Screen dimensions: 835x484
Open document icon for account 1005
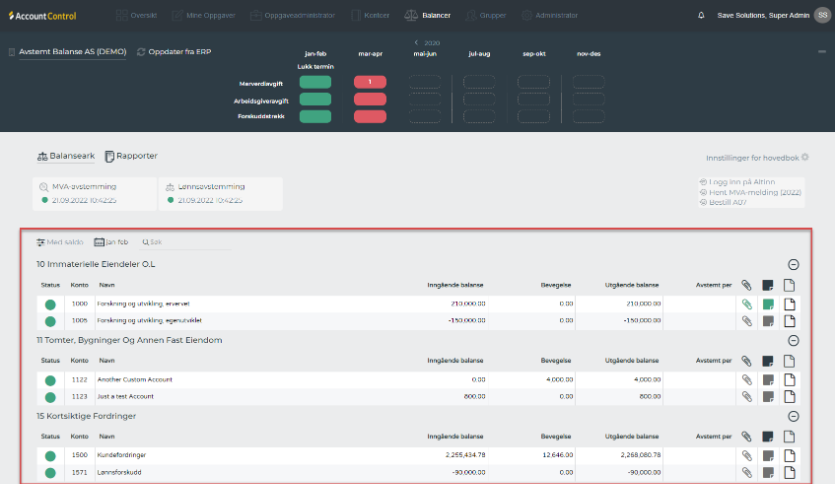click(789, 321)
